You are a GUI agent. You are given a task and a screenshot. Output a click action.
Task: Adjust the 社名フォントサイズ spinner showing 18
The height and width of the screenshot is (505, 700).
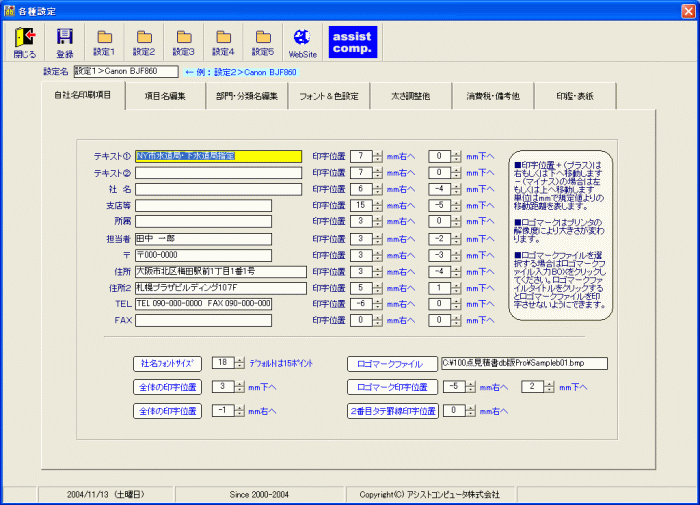[240, 363]
